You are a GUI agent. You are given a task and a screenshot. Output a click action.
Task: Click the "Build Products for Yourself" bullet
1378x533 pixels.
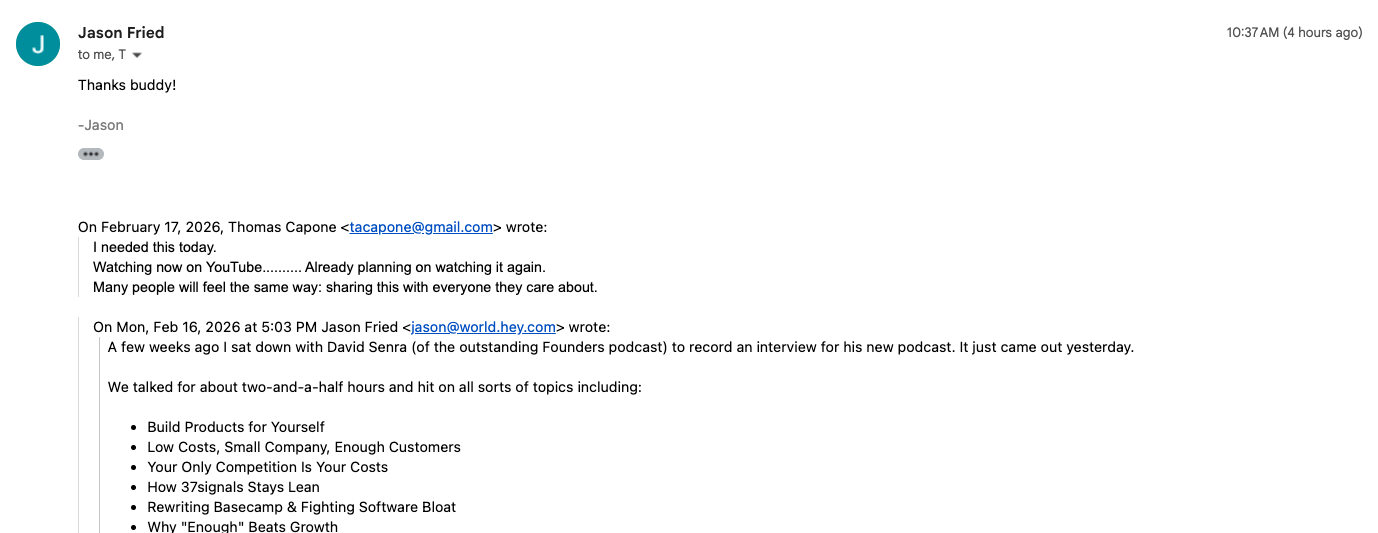pyautogui.click(x=236, y=427)
